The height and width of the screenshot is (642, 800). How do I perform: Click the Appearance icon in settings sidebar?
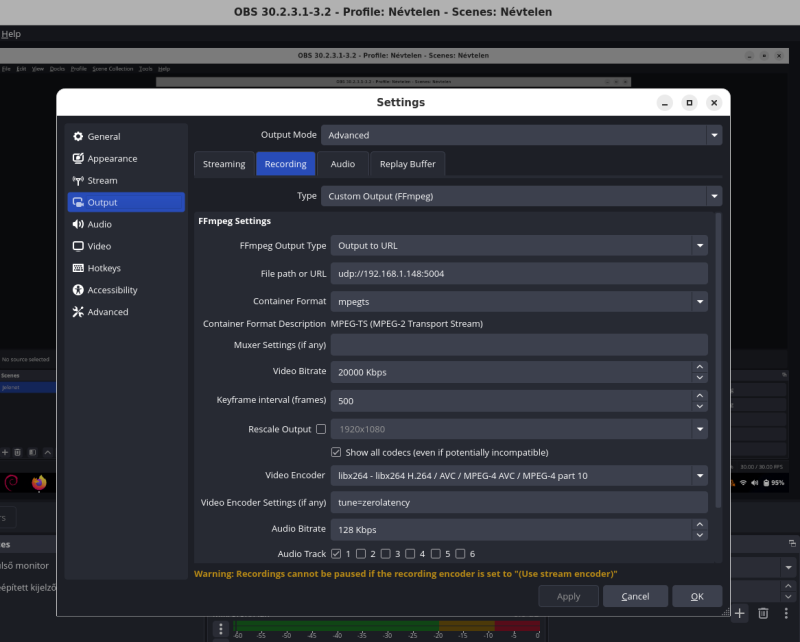[x=78, y=158]
